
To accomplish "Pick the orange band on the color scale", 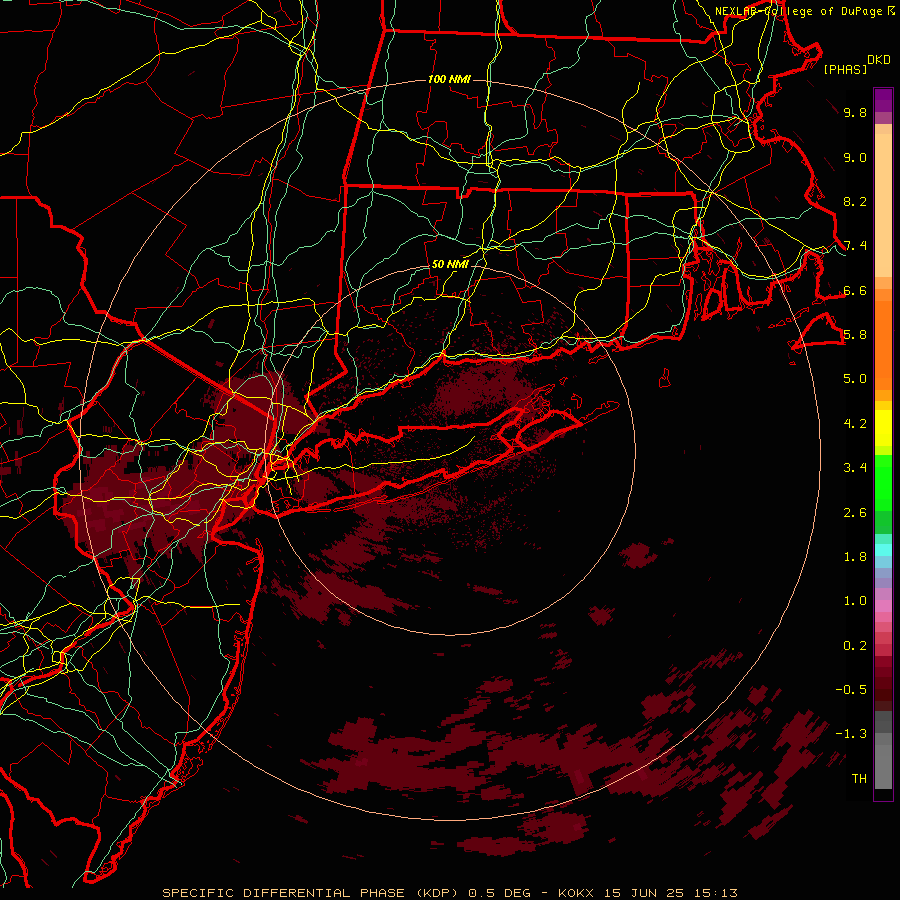I will tap(883, 346).
